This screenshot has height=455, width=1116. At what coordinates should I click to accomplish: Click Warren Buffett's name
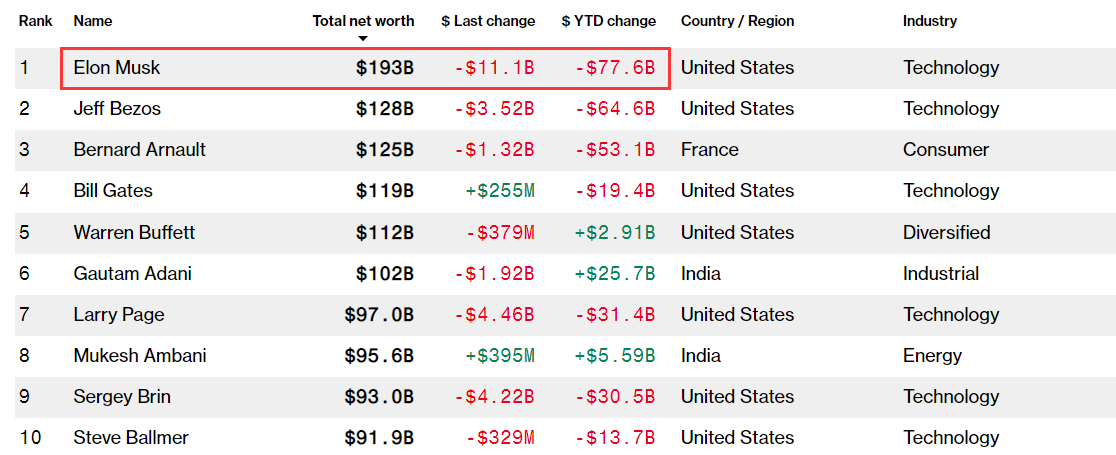tap(134, 233)
